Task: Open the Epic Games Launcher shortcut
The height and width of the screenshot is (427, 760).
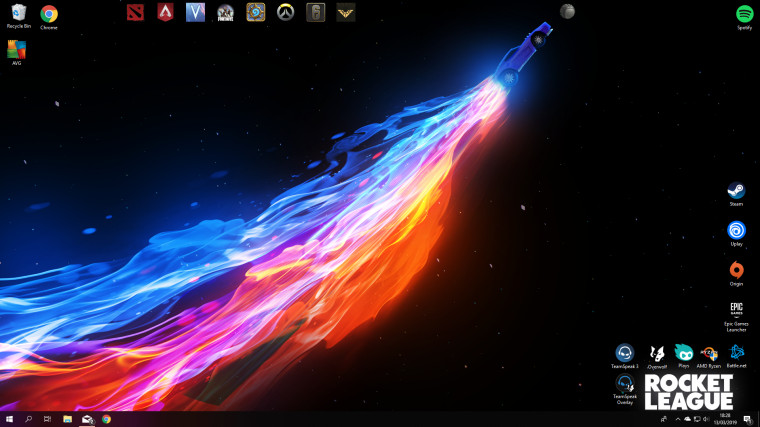Action: pos(736,316)
